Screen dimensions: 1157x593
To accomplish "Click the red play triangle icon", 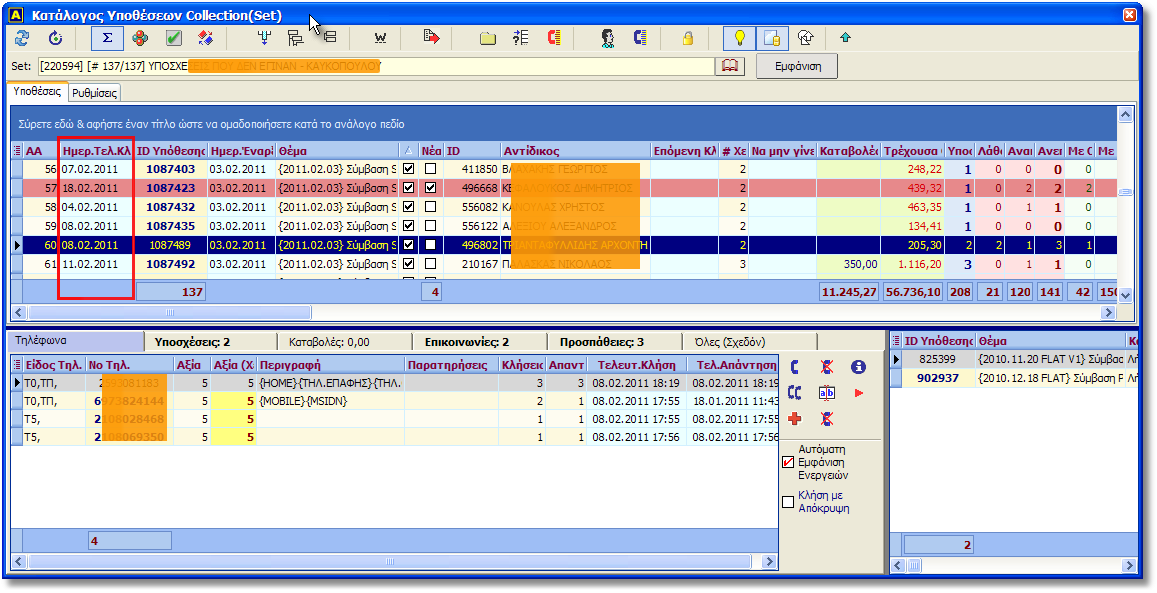I will tap(858, 393).
